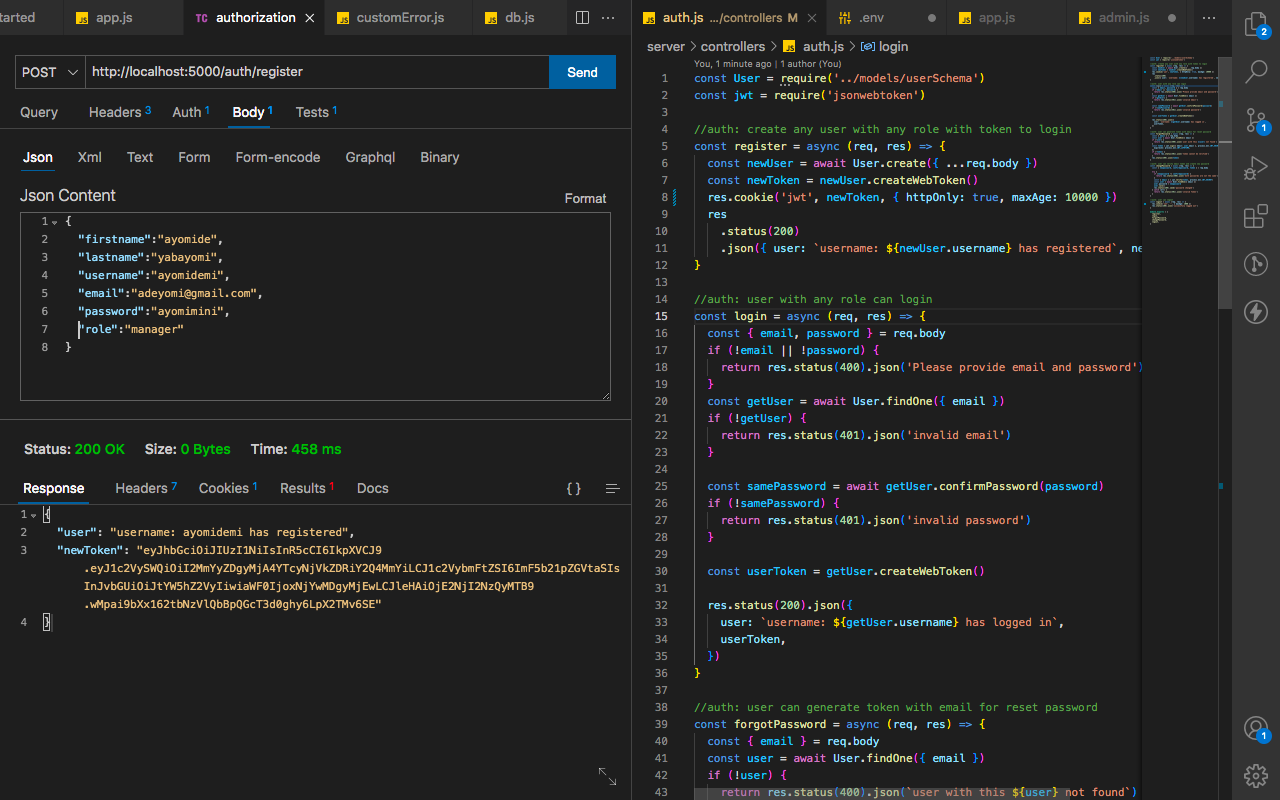
Task: Switch to the Auth tab
Action: coord(190,112)
